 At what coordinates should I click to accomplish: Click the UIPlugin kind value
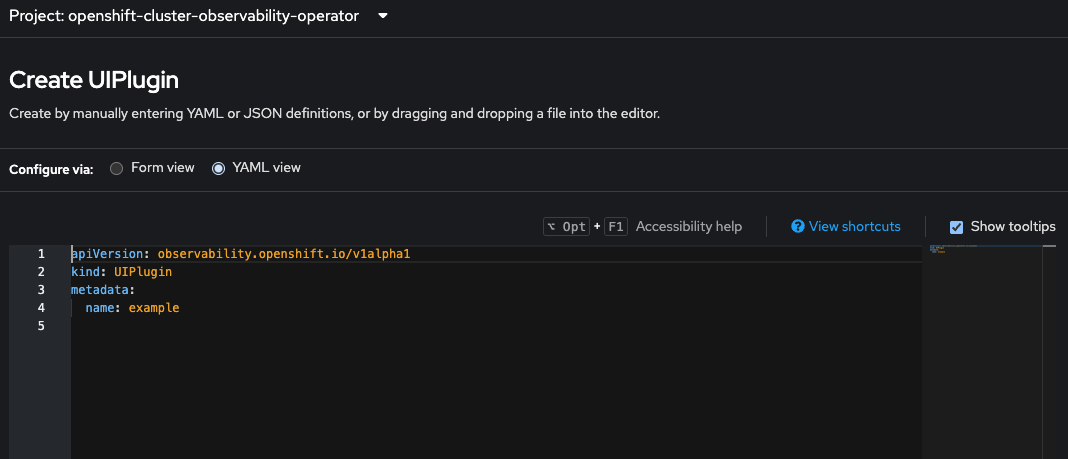coord(143,272)
